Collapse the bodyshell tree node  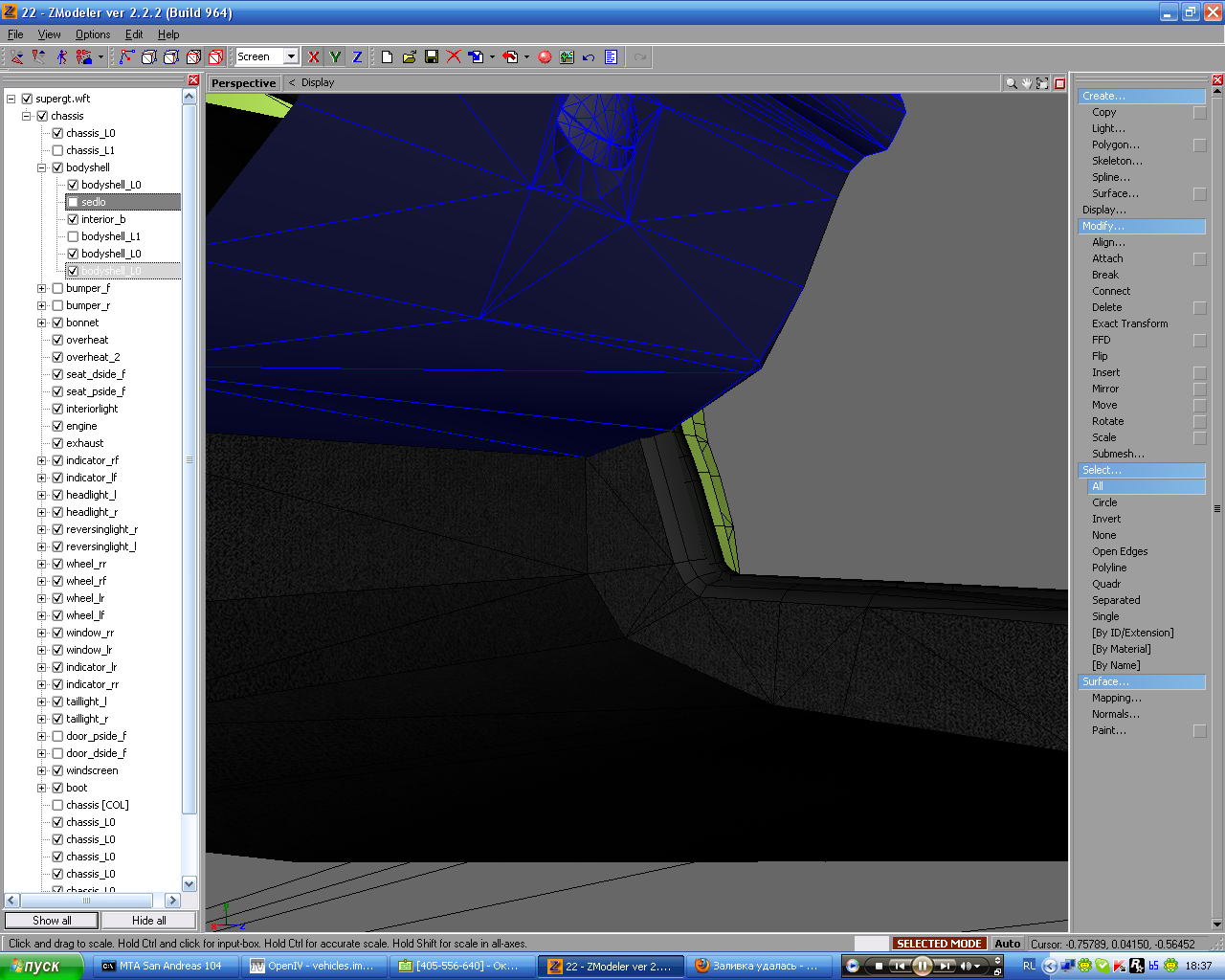point(41,167)
